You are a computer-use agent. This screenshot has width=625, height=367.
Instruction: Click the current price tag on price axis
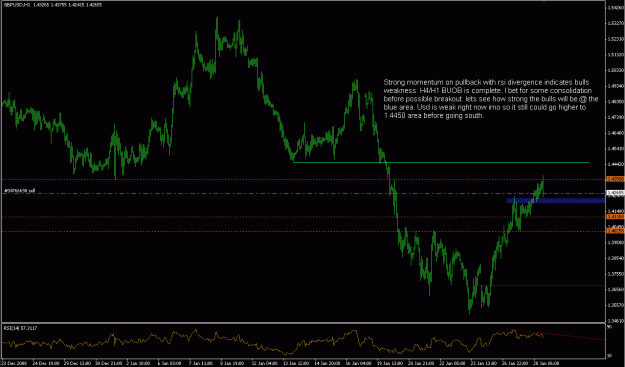pos(615,193)
